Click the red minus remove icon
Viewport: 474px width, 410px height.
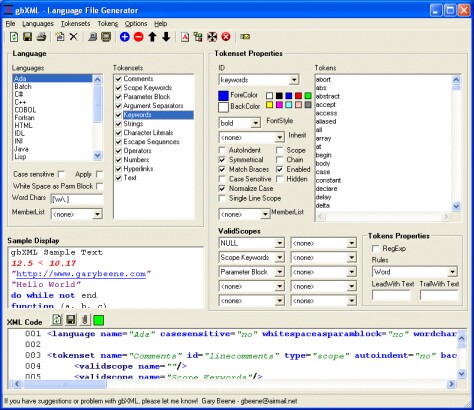(x=139, y=37)
